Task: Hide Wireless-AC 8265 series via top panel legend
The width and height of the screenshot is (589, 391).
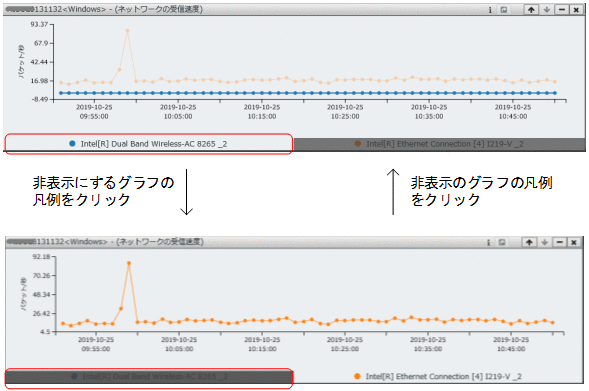Action: tap(148, 144)
